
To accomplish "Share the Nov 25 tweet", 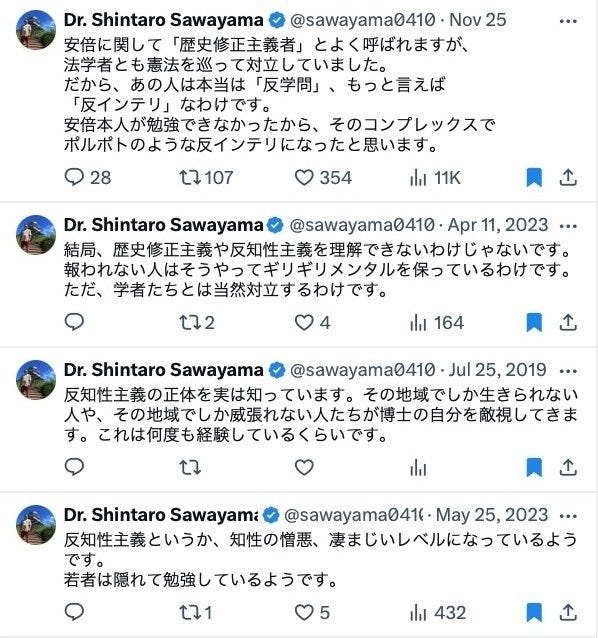I will click(x=568, y=178).
